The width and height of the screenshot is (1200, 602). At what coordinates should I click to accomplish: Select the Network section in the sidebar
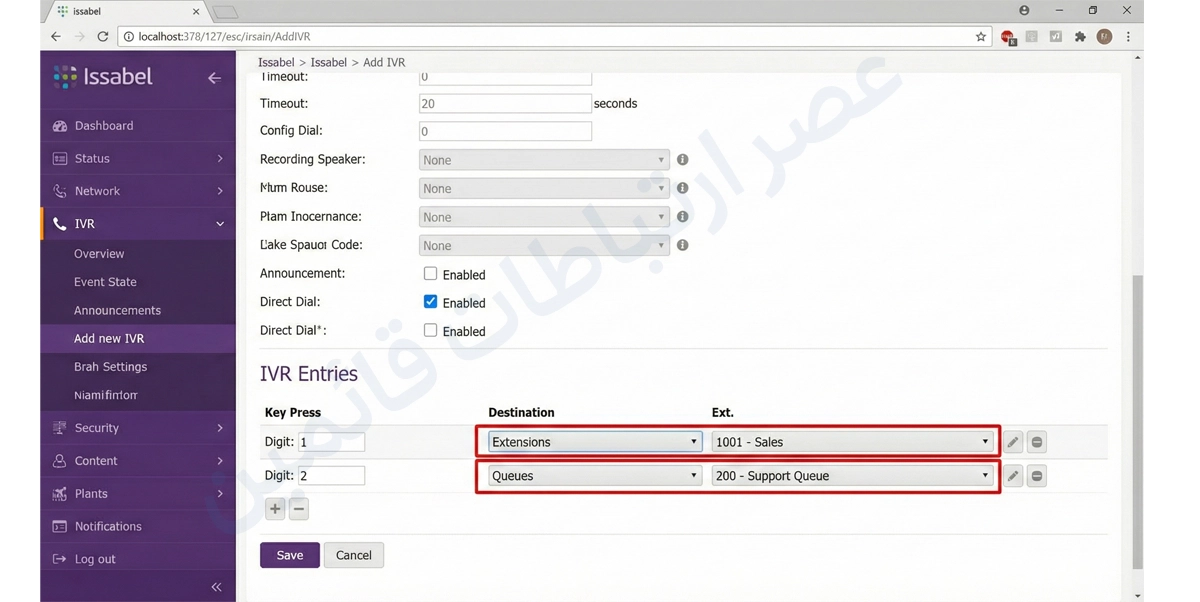(98, 190)
